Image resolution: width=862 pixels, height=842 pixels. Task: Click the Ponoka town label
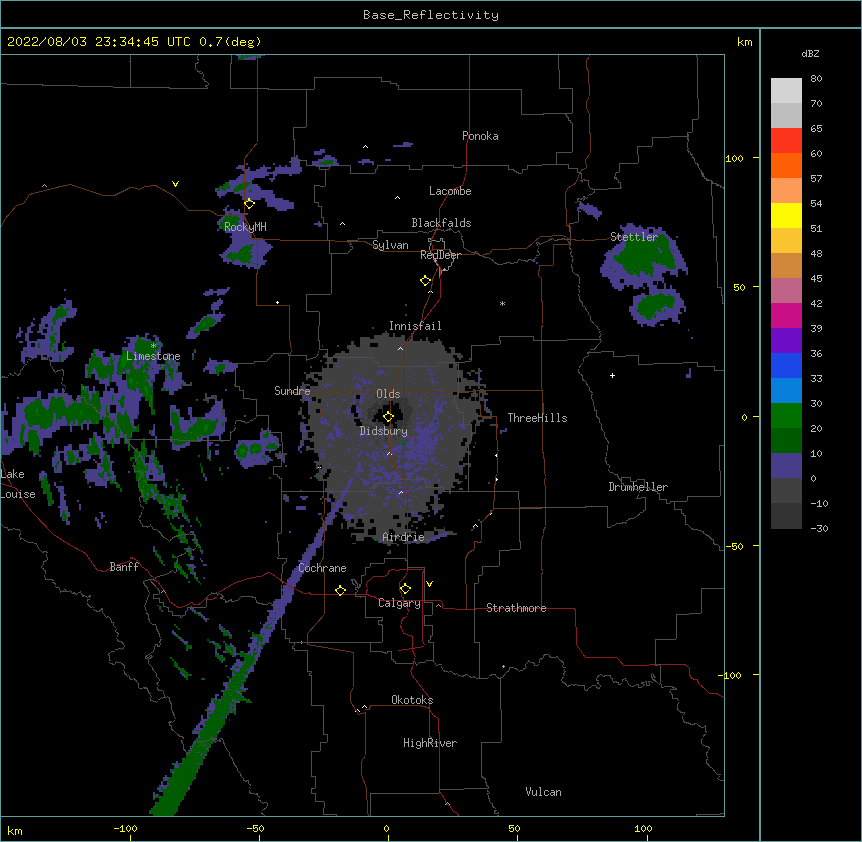(x=480, y=136)
